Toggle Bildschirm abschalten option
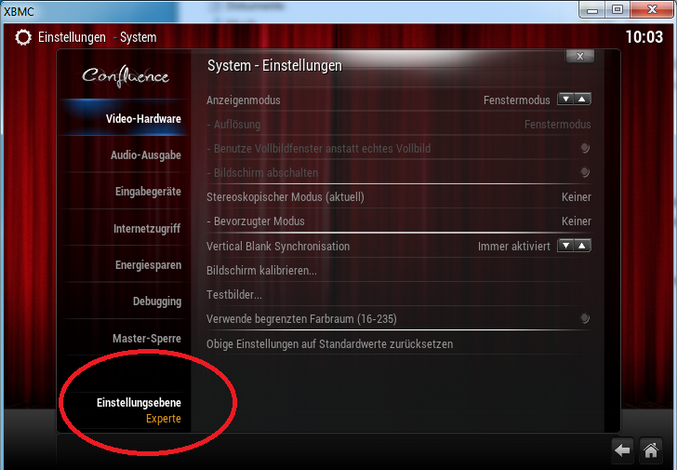This screenshot has width=677, height=470. (x=585, y=172)
